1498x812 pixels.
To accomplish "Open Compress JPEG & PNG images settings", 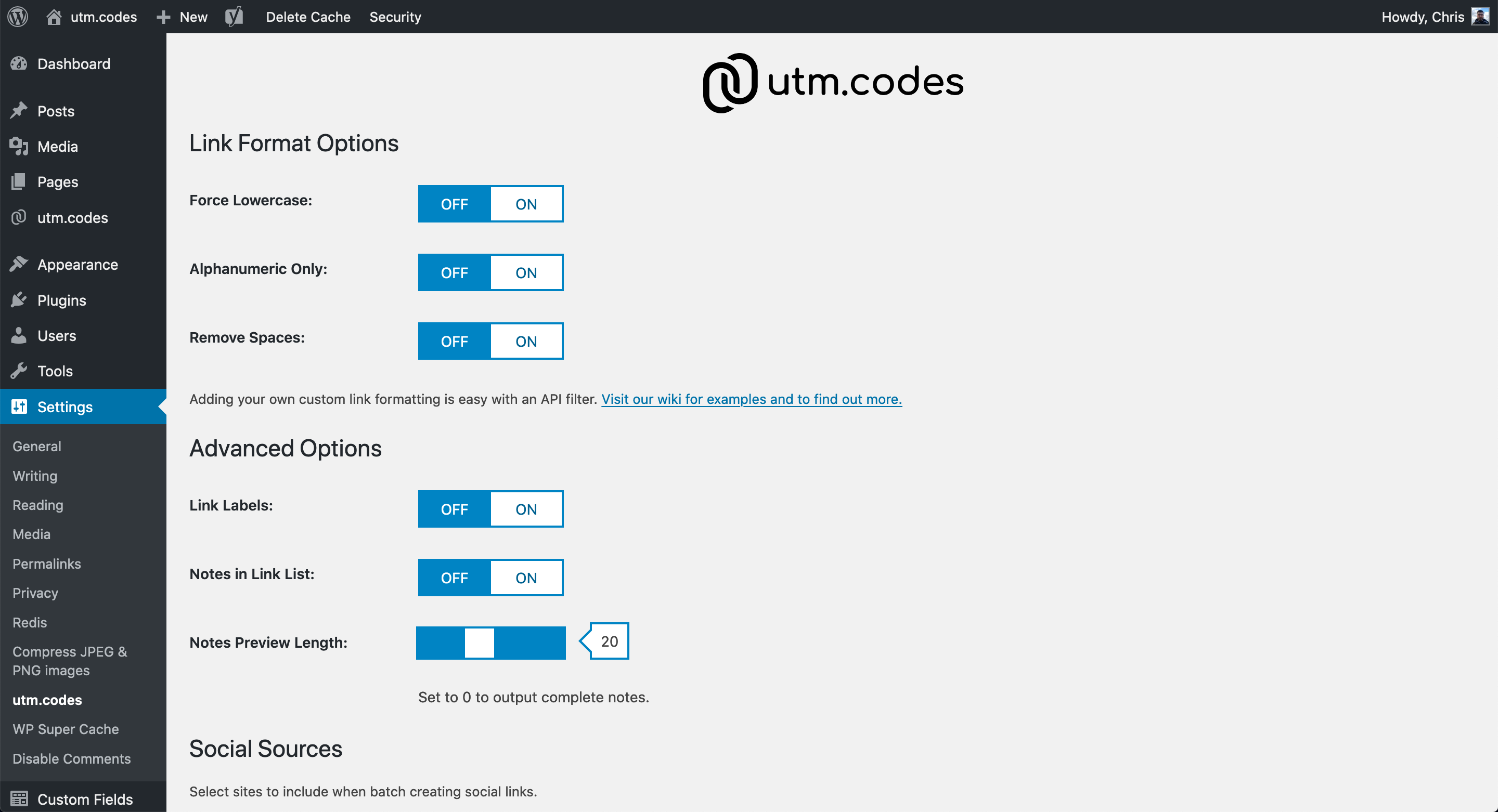I will [x=70, y=661].
